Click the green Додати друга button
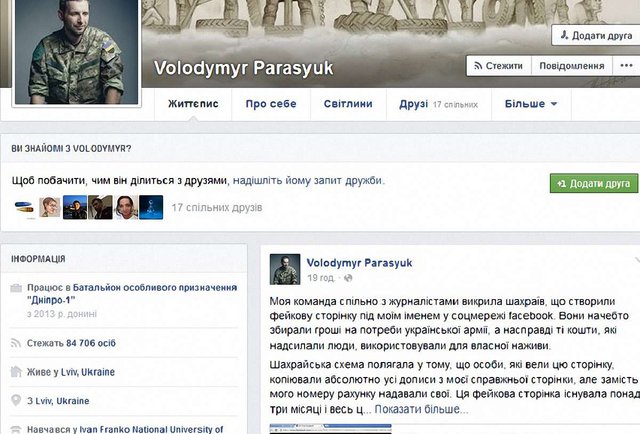Image resolution: width=640 pixels, height=434 pixels. point(593,183)
